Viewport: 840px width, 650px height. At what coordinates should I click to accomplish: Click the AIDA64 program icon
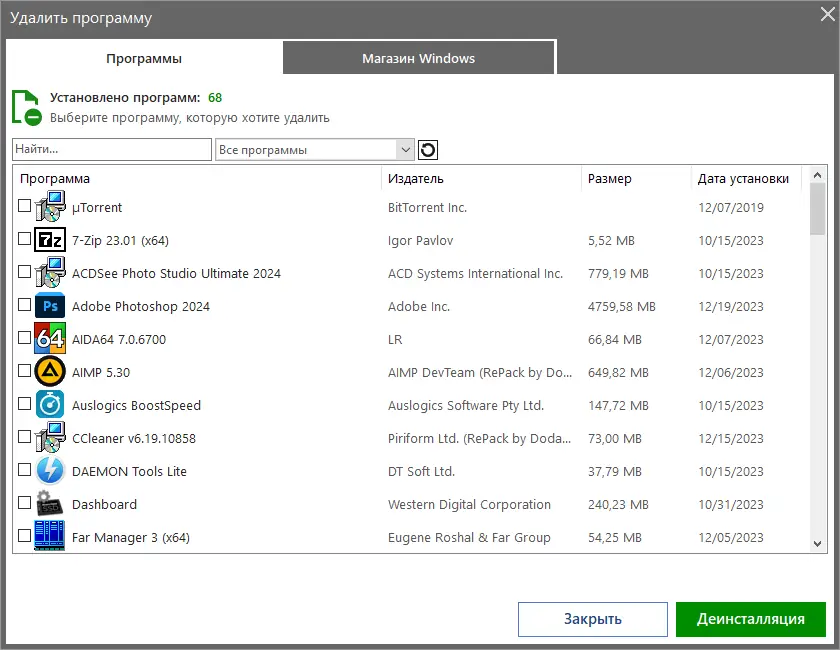click(50, 339)
